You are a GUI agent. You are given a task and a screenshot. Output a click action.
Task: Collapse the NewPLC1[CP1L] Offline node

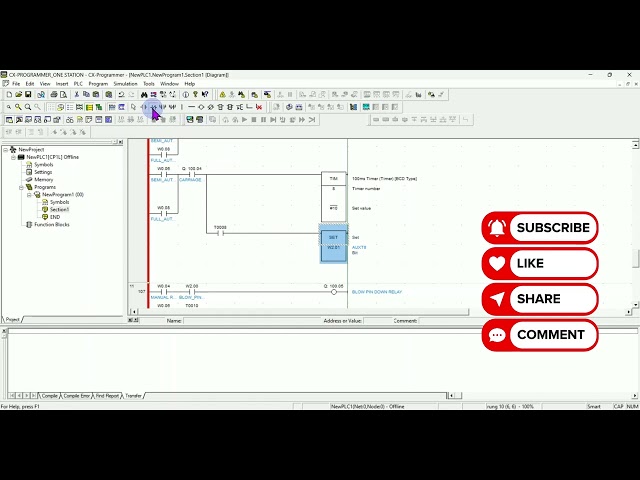tap(13, 157)
